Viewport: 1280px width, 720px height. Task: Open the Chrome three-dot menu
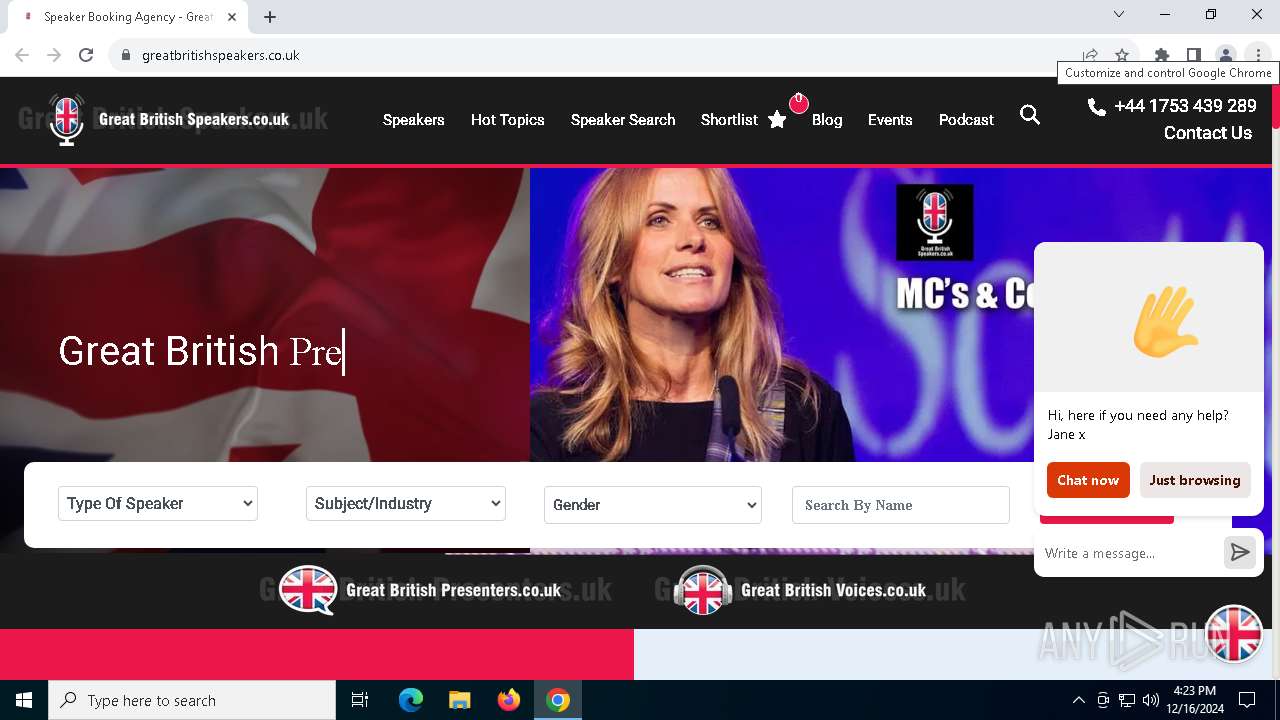[x=1257, y=55]
